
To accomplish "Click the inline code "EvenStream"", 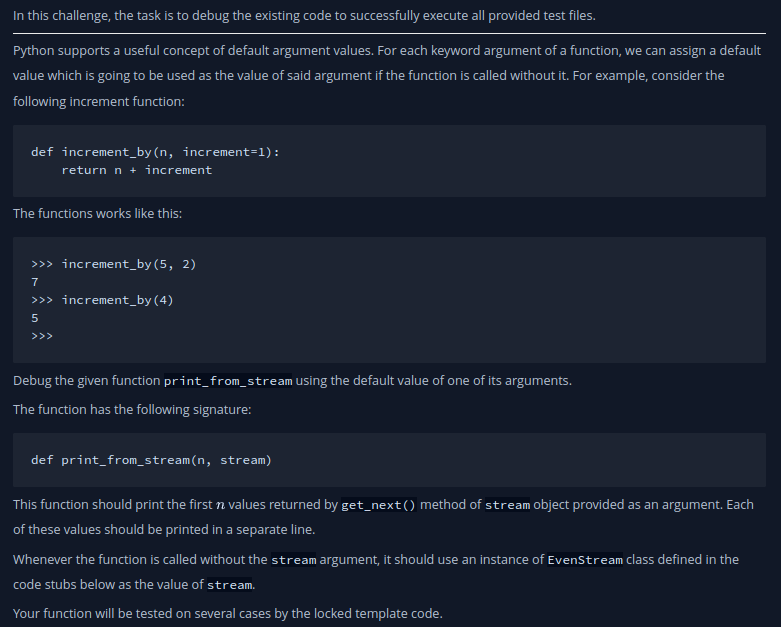I will click(x=585, y=560).
